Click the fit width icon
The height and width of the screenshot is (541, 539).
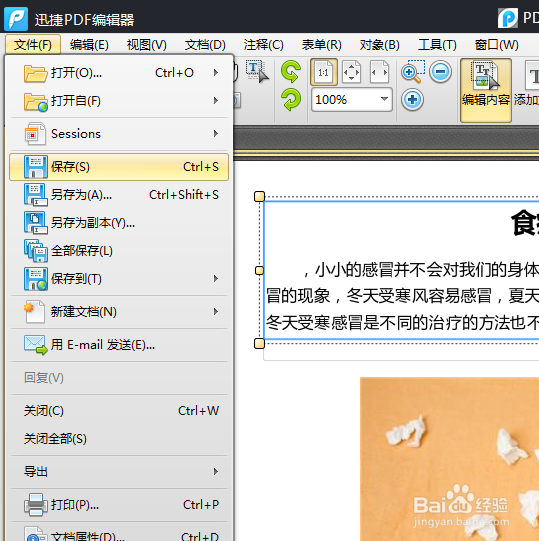(x=379, y=72)
